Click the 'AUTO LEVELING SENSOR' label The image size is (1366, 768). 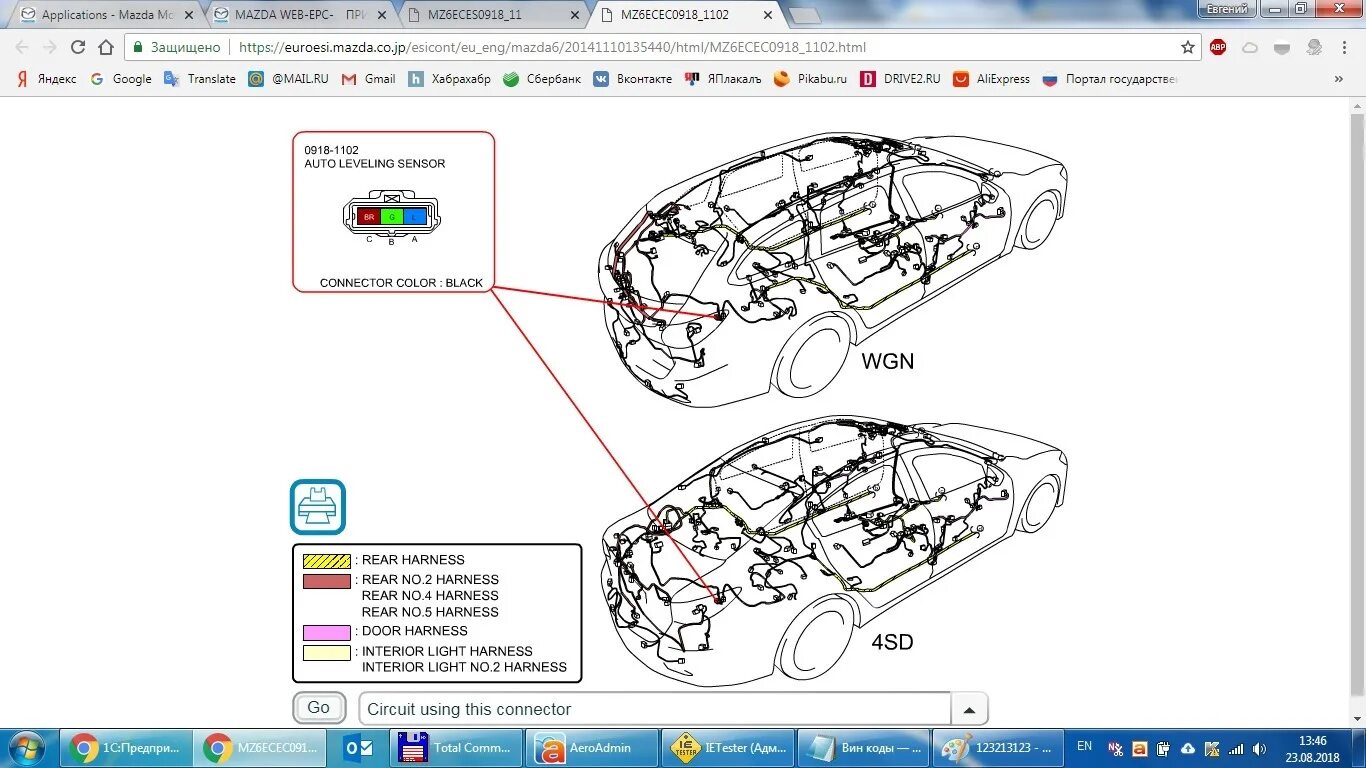(375, 164)
